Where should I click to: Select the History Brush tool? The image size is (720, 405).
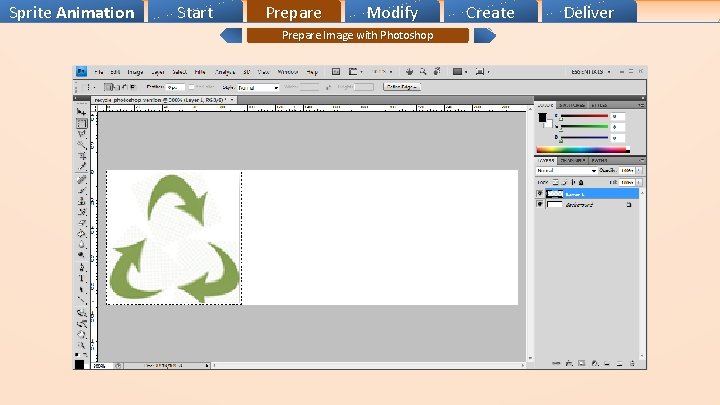point(81,212)
